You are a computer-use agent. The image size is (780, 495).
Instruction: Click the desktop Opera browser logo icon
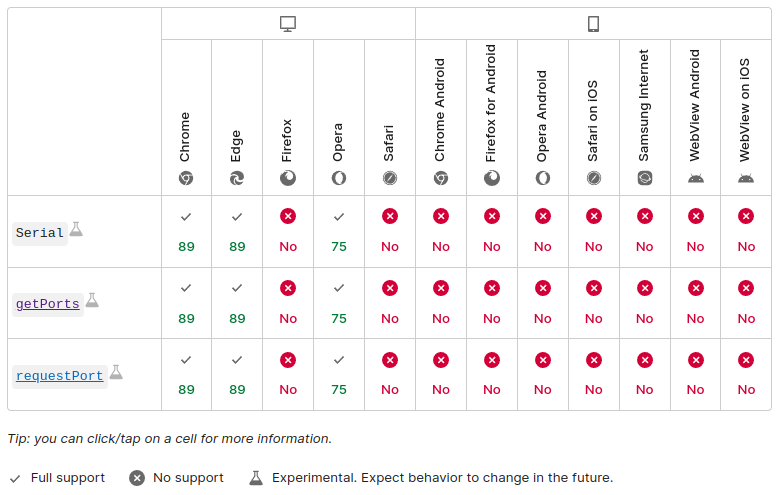339,178
